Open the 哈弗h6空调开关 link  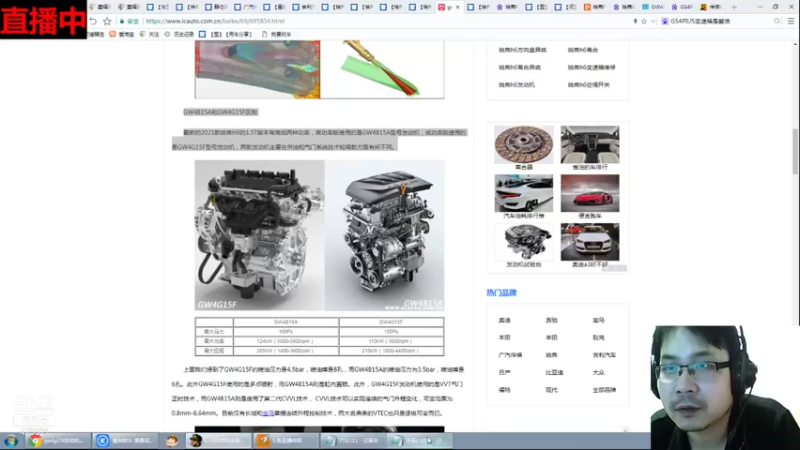[588, 85]
